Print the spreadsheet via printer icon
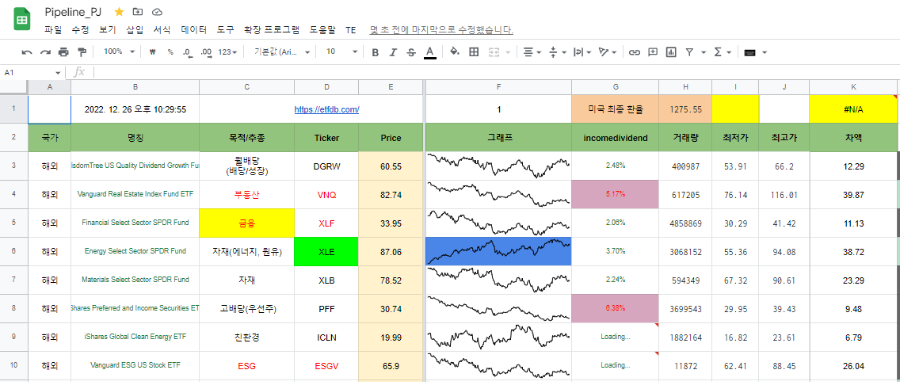This screenshot has width=900, height=382. 63,52
